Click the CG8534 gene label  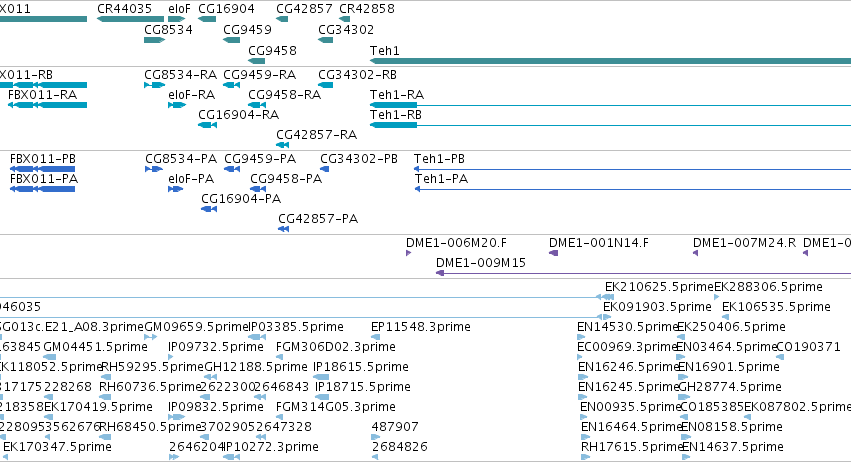tap(168, 29)
